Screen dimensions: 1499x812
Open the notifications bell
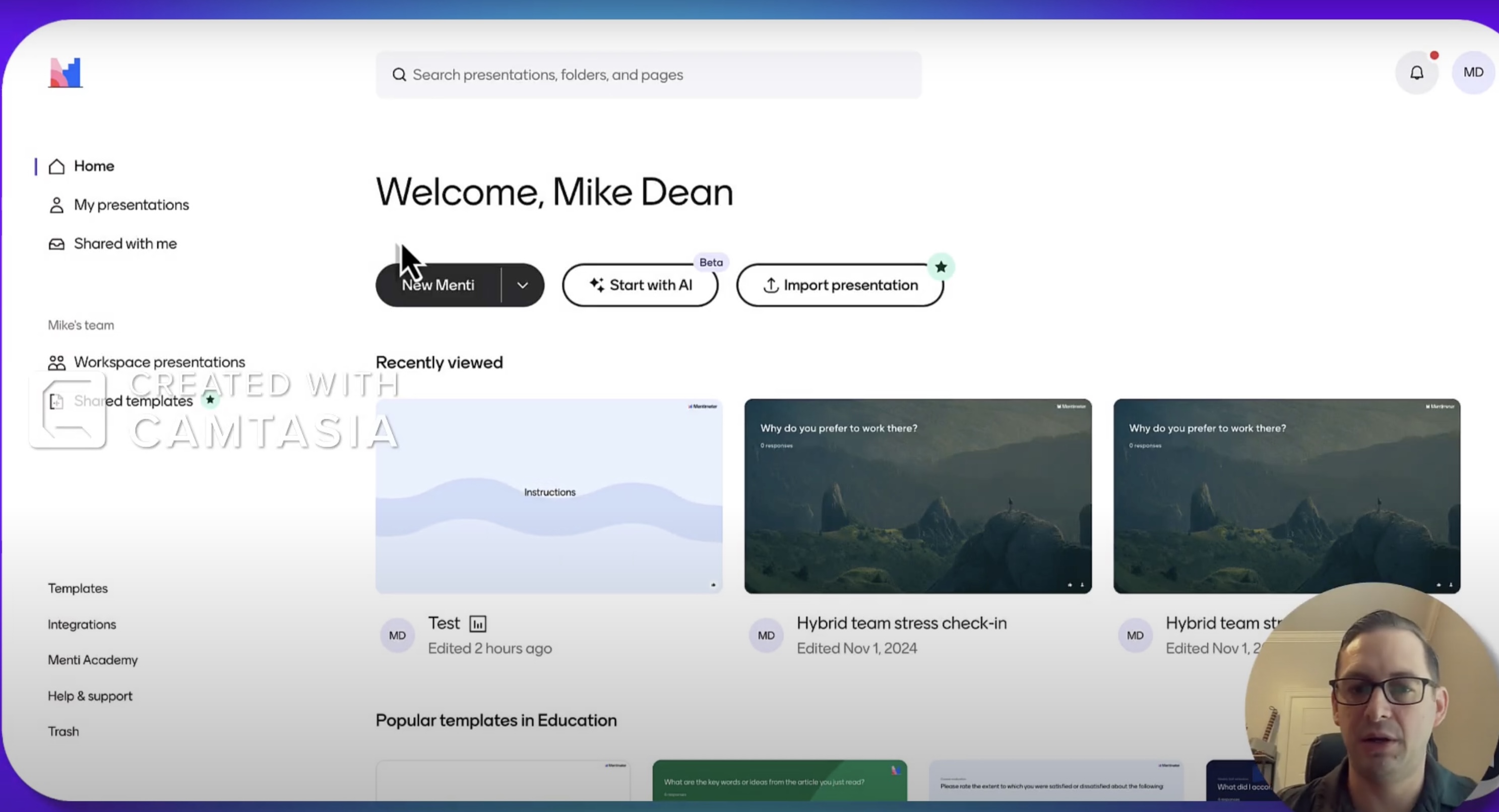pyautogui.click(x=1416, y=73)
